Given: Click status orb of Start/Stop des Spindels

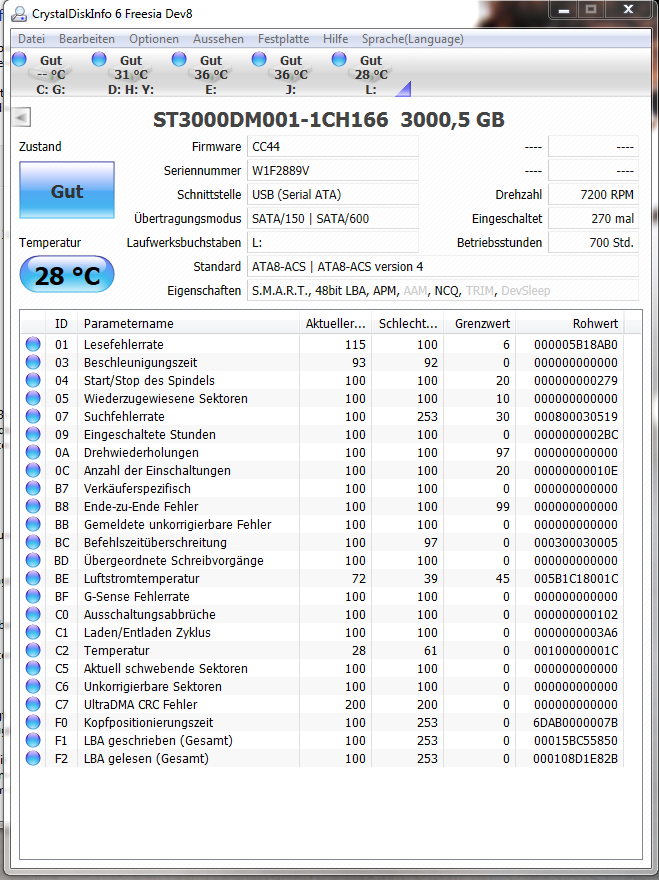Looking at the screenshot, I should 33,380.
